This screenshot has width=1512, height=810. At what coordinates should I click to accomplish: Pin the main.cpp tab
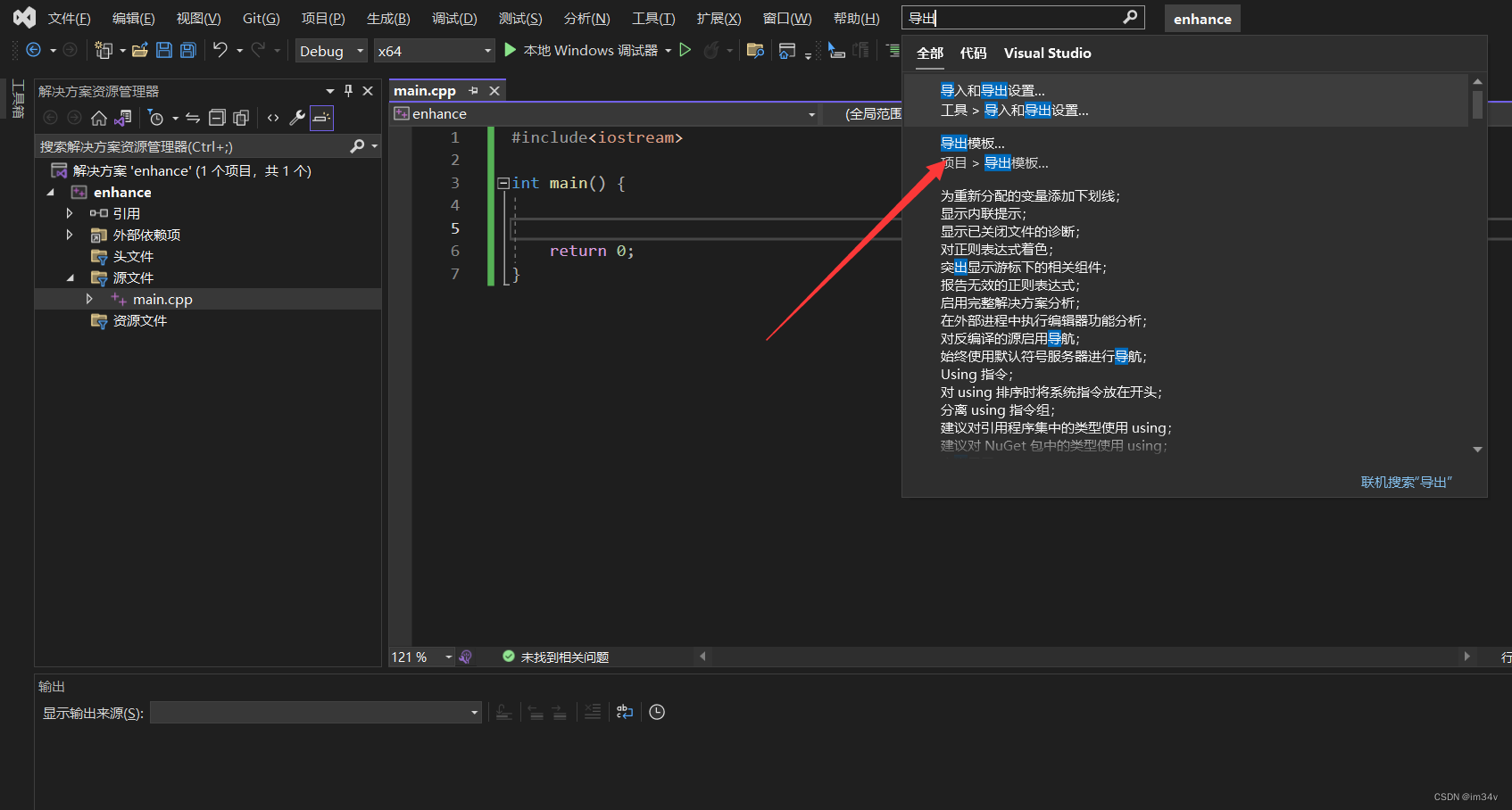474,91
